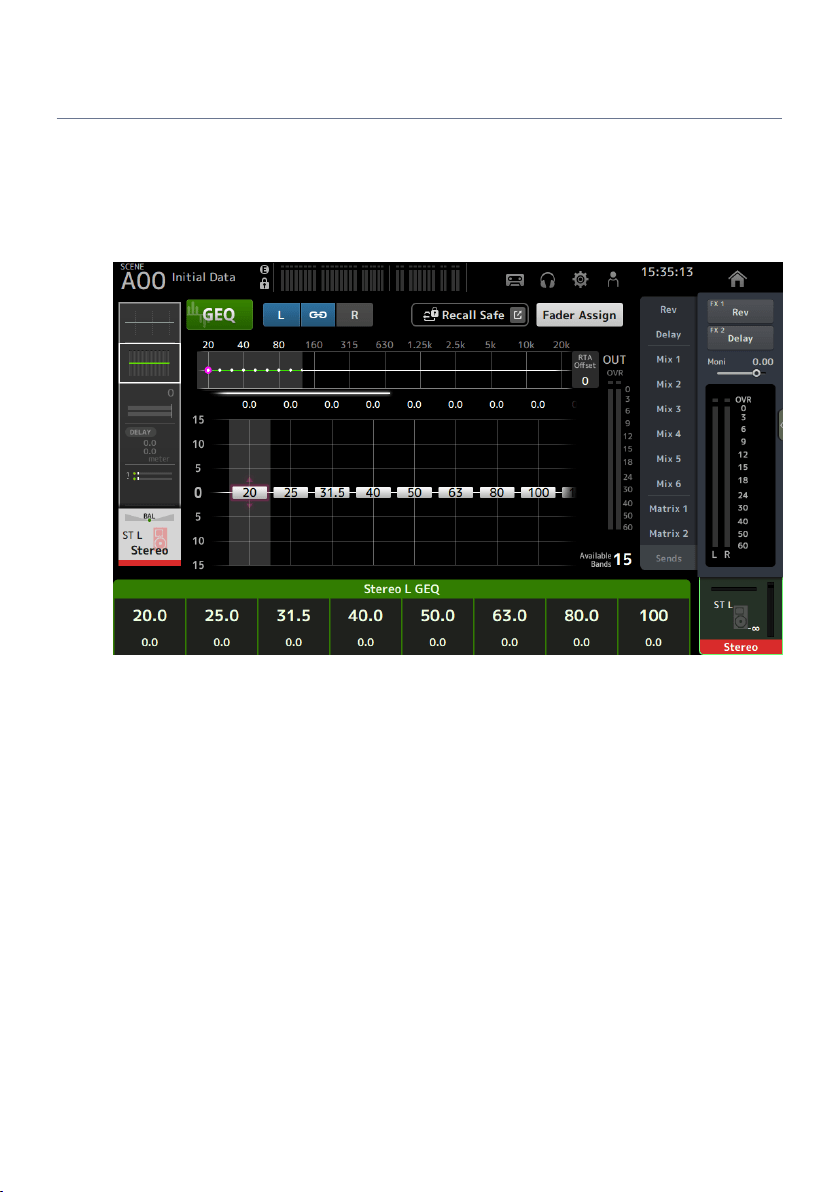840x1192 pixels.
Task: Select Mix 5 in sends list
Action: (668, 459)
